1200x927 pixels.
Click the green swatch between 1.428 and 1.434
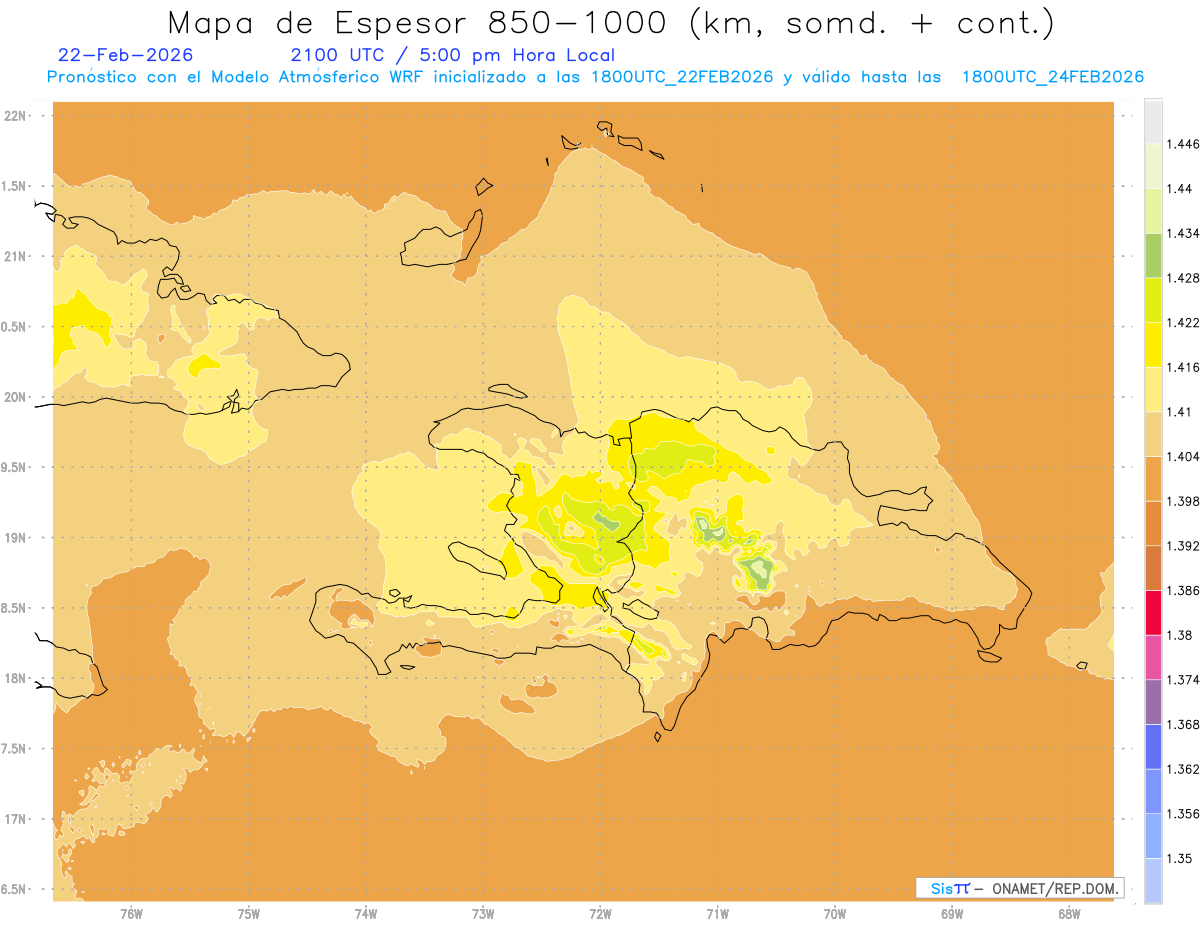coord(1153,255)
